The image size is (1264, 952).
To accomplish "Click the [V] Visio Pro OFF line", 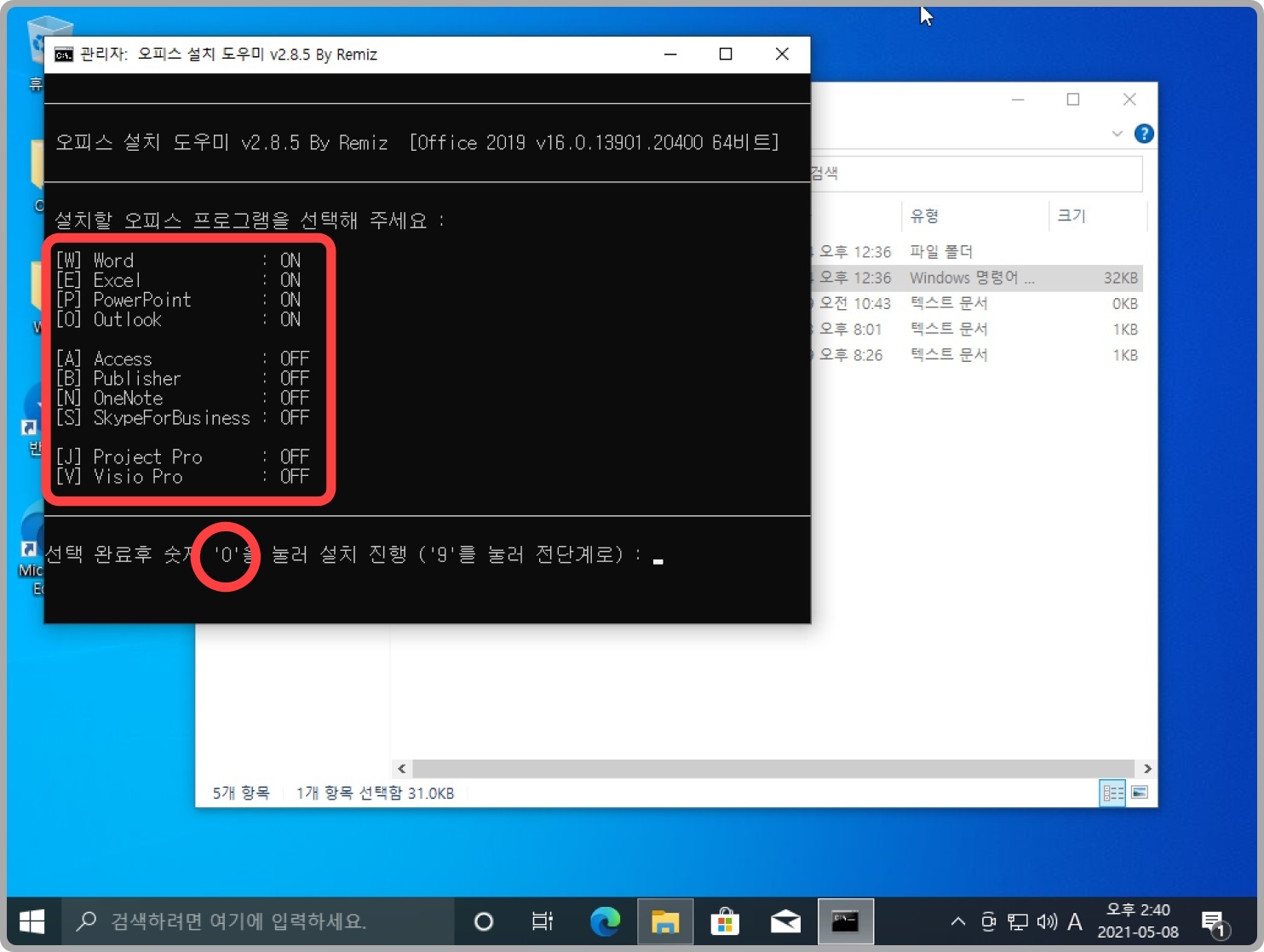I will [182, 476].
